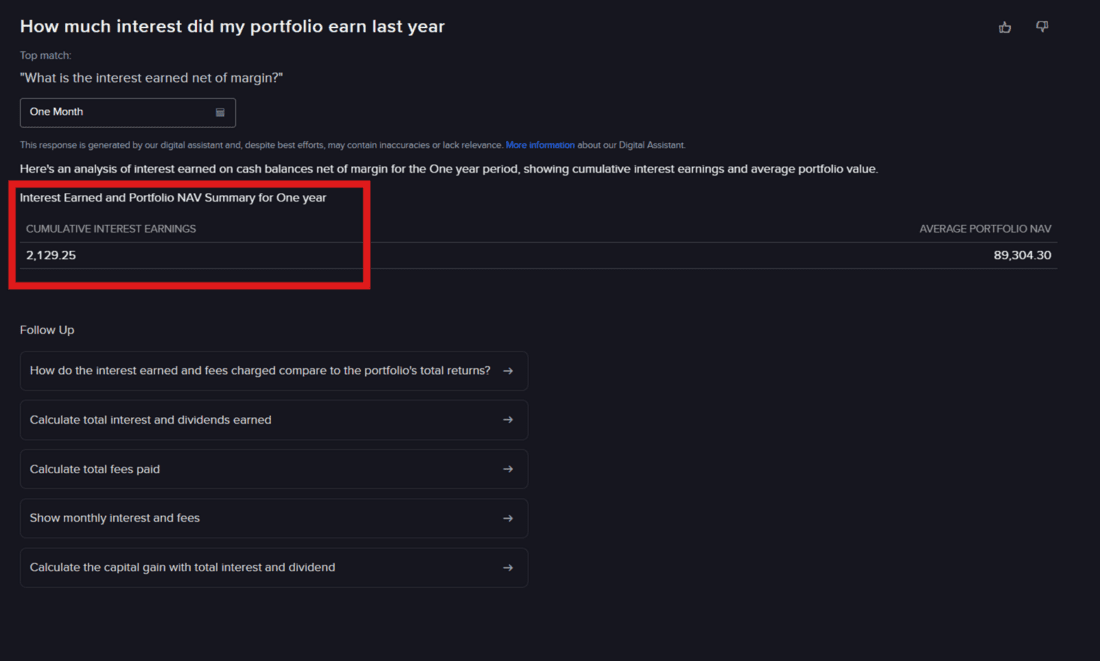The image size is (1100, 661).
Task: Select follow-up comparing interest and fees to returns
Action: coord(260,371)
